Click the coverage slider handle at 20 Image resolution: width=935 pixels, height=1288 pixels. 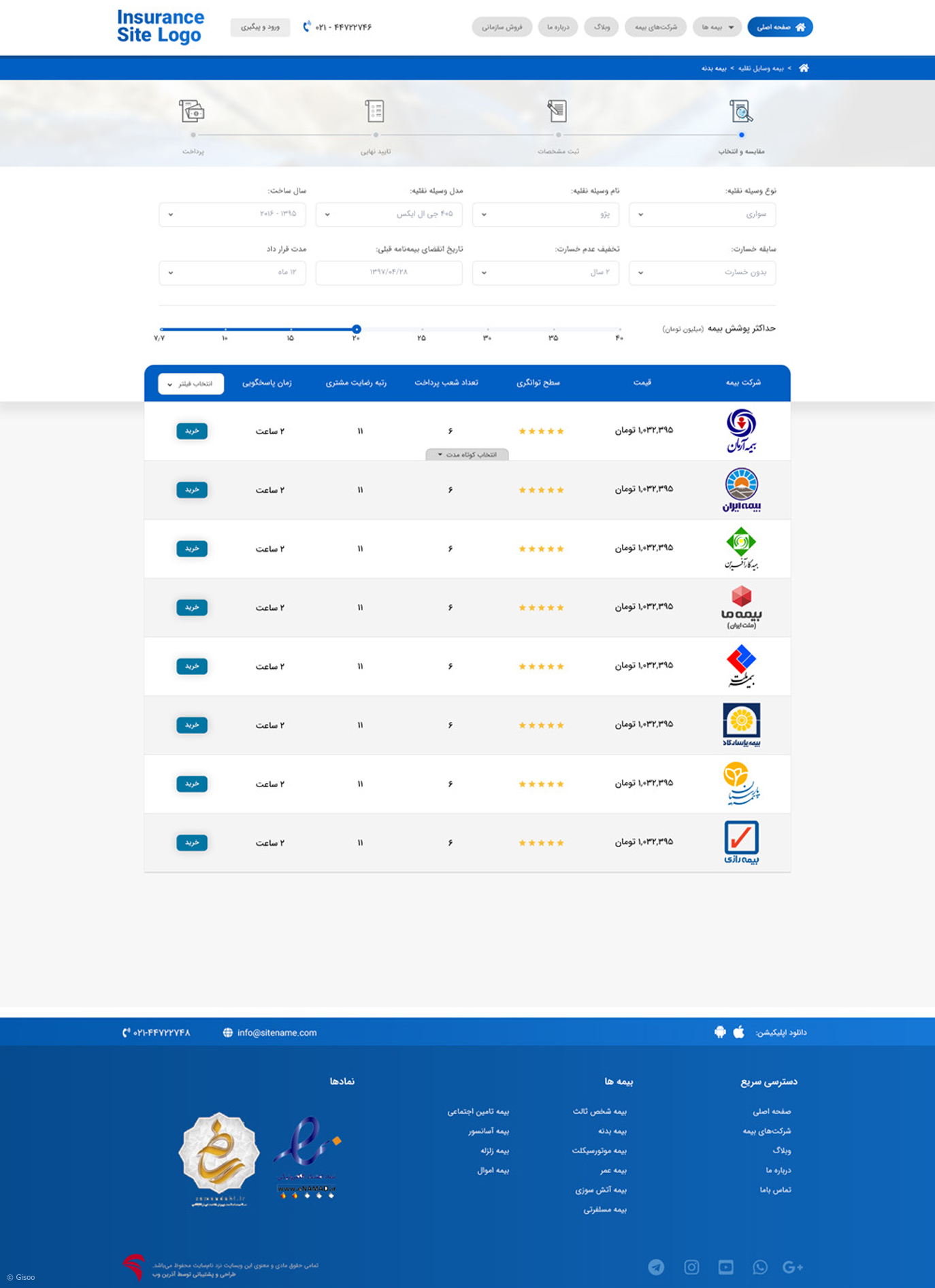click(357, 329)
